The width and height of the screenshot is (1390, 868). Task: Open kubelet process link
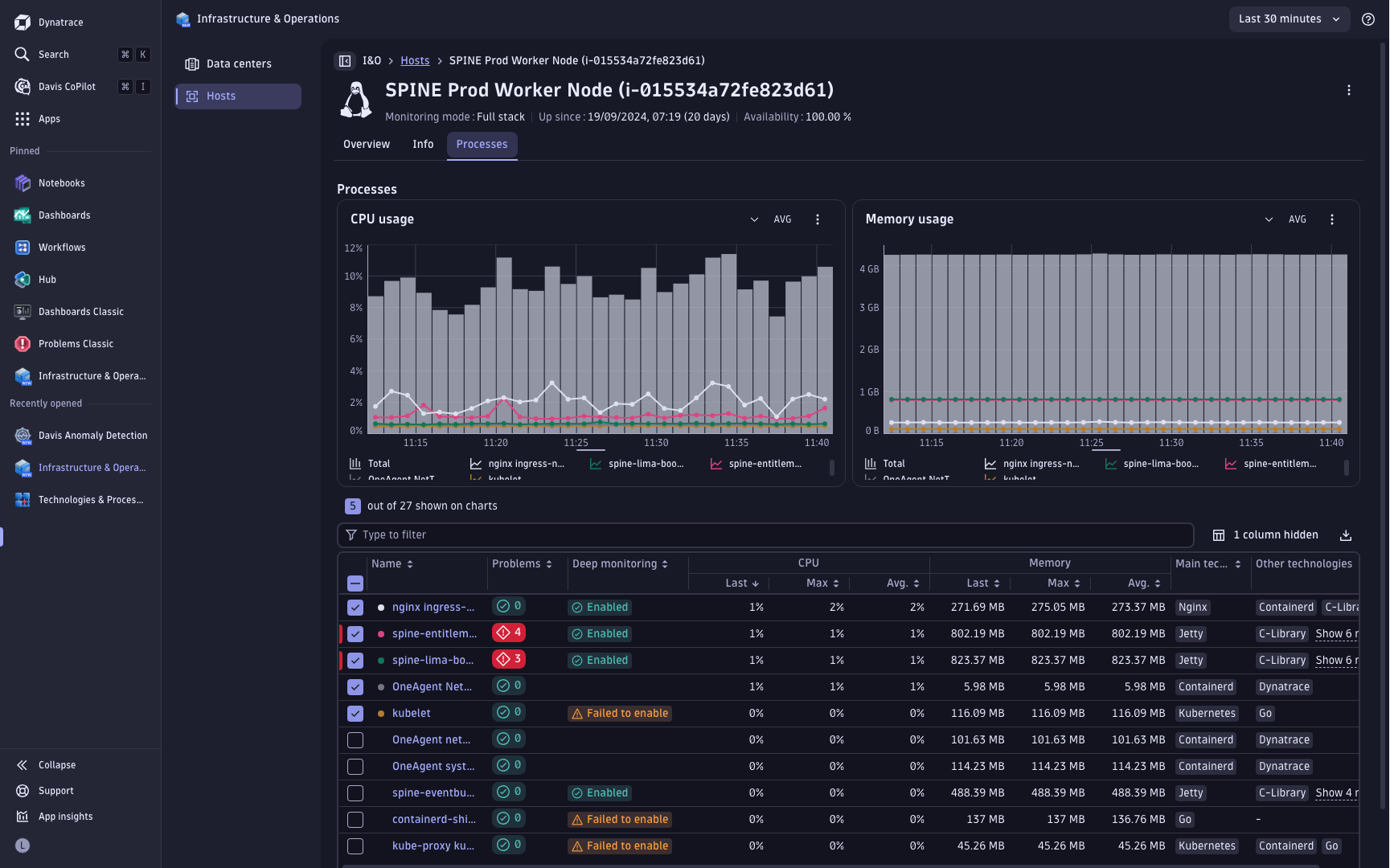click(412, 714)
